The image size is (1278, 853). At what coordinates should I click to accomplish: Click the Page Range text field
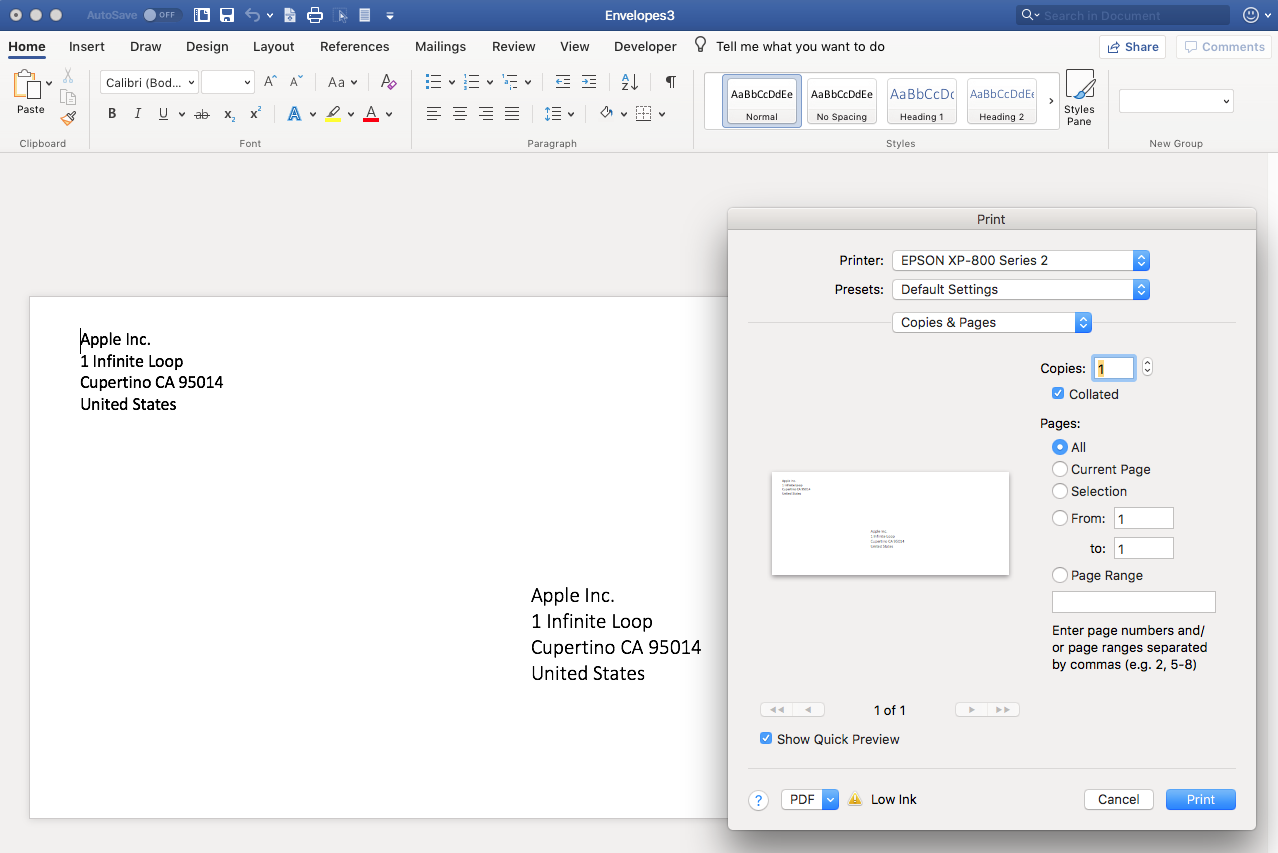(x=1134, y=601)
